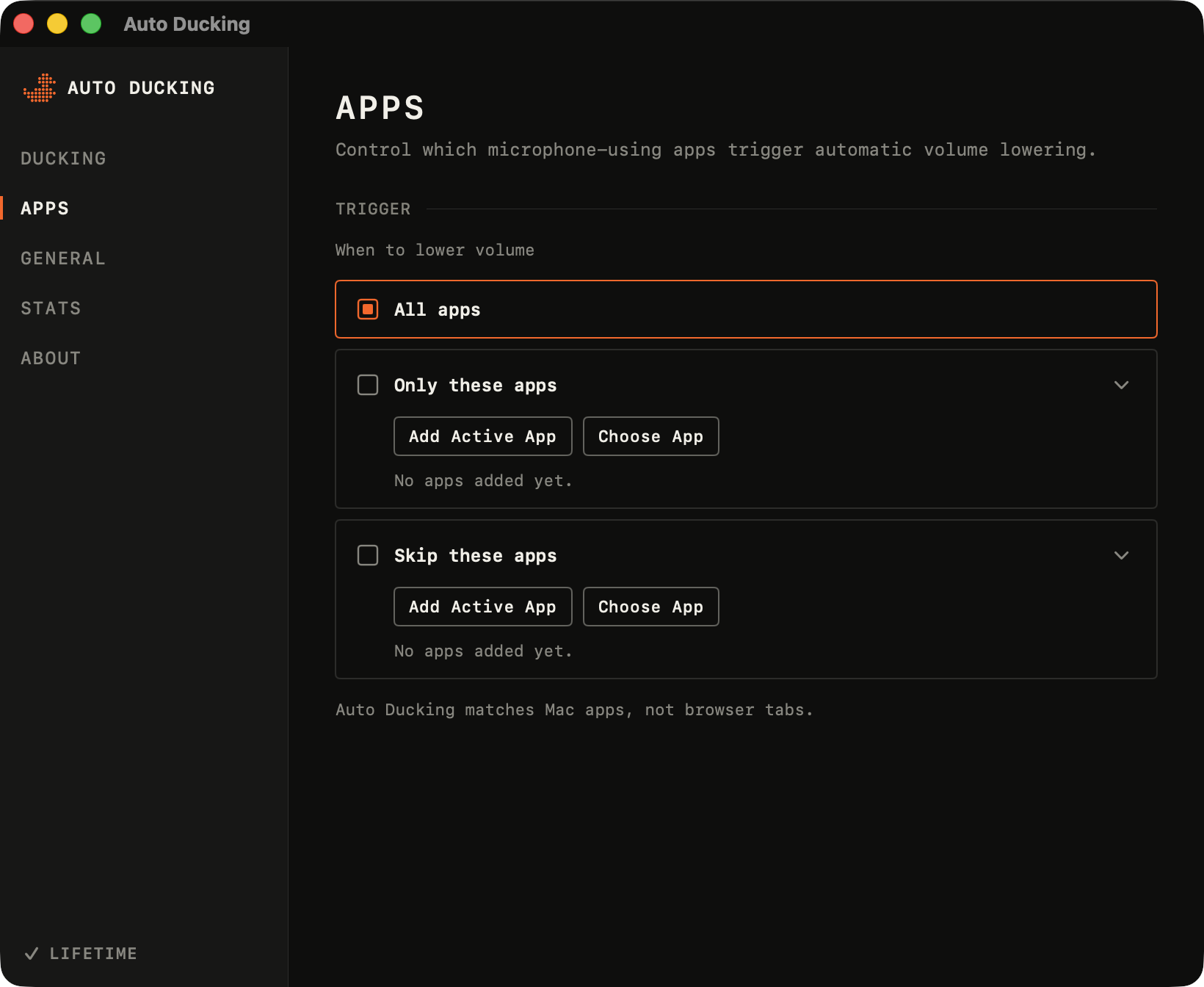Click the LIFETIME license label
The height and width of the screenshot is (987, 1204).
[93, 953]
